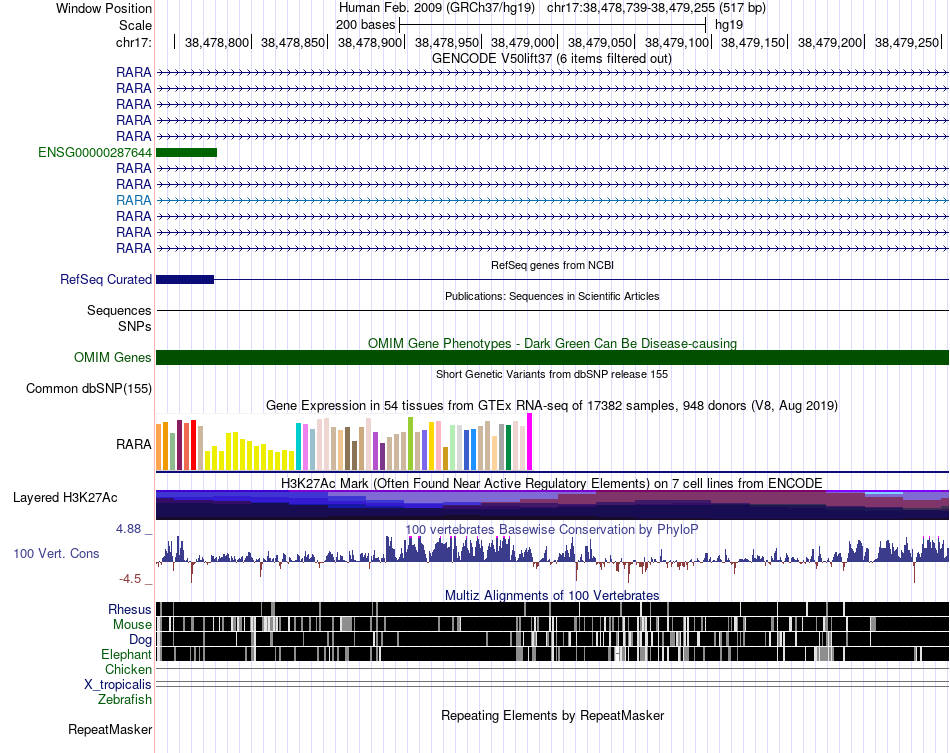The width and height of the screenshot is (950, 753).
Task: Click the cyan bar in GTEx expression chart
Action: coord(298,446)
